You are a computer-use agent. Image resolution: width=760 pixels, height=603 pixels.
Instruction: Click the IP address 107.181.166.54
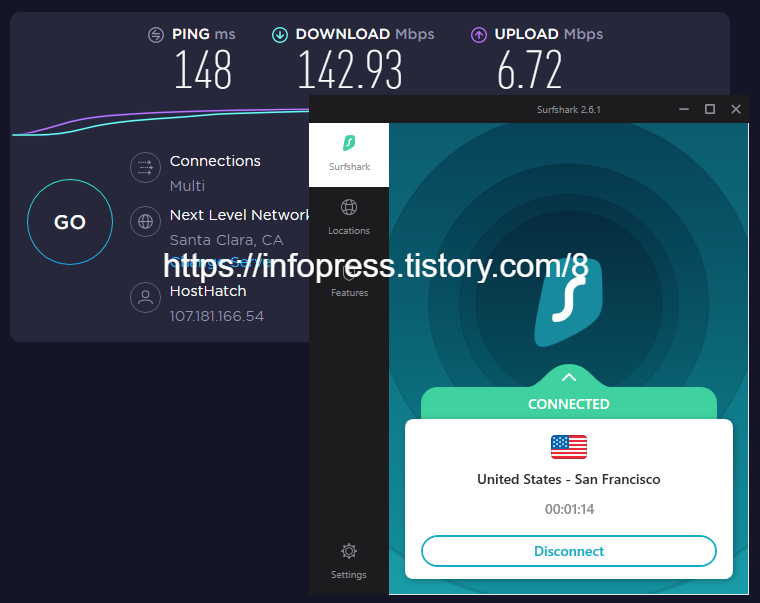(x=217, y=316)
